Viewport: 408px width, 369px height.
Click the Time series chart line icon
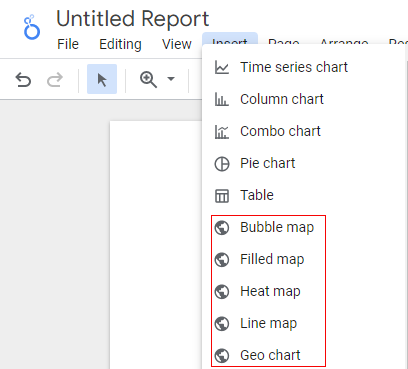222,67
